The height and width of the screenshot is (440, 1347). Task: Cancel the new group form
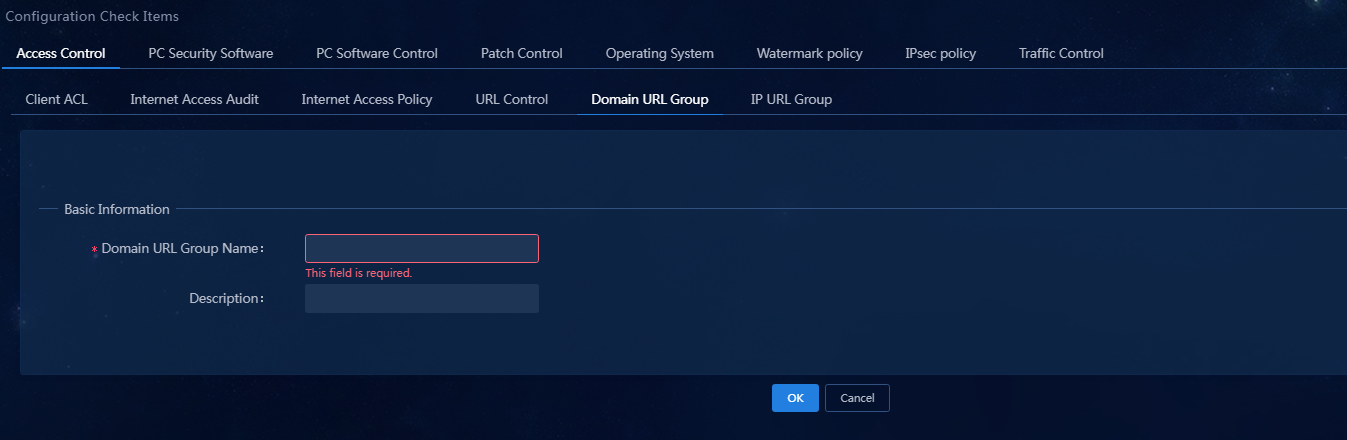[857, 398]
